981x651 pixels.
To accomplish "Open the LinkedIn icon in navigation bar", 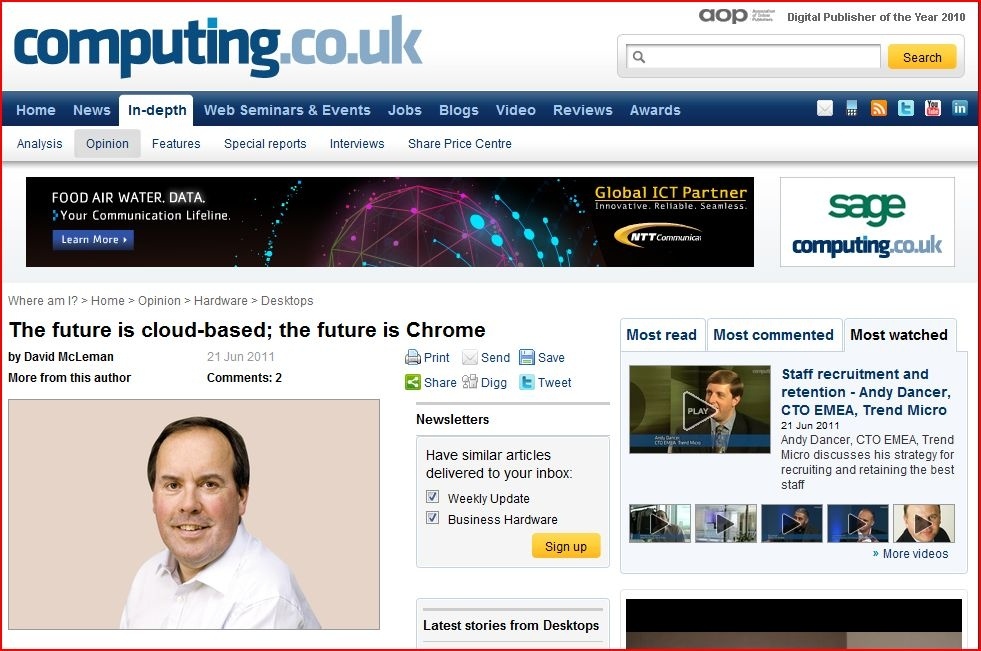I will coord(960,109).
